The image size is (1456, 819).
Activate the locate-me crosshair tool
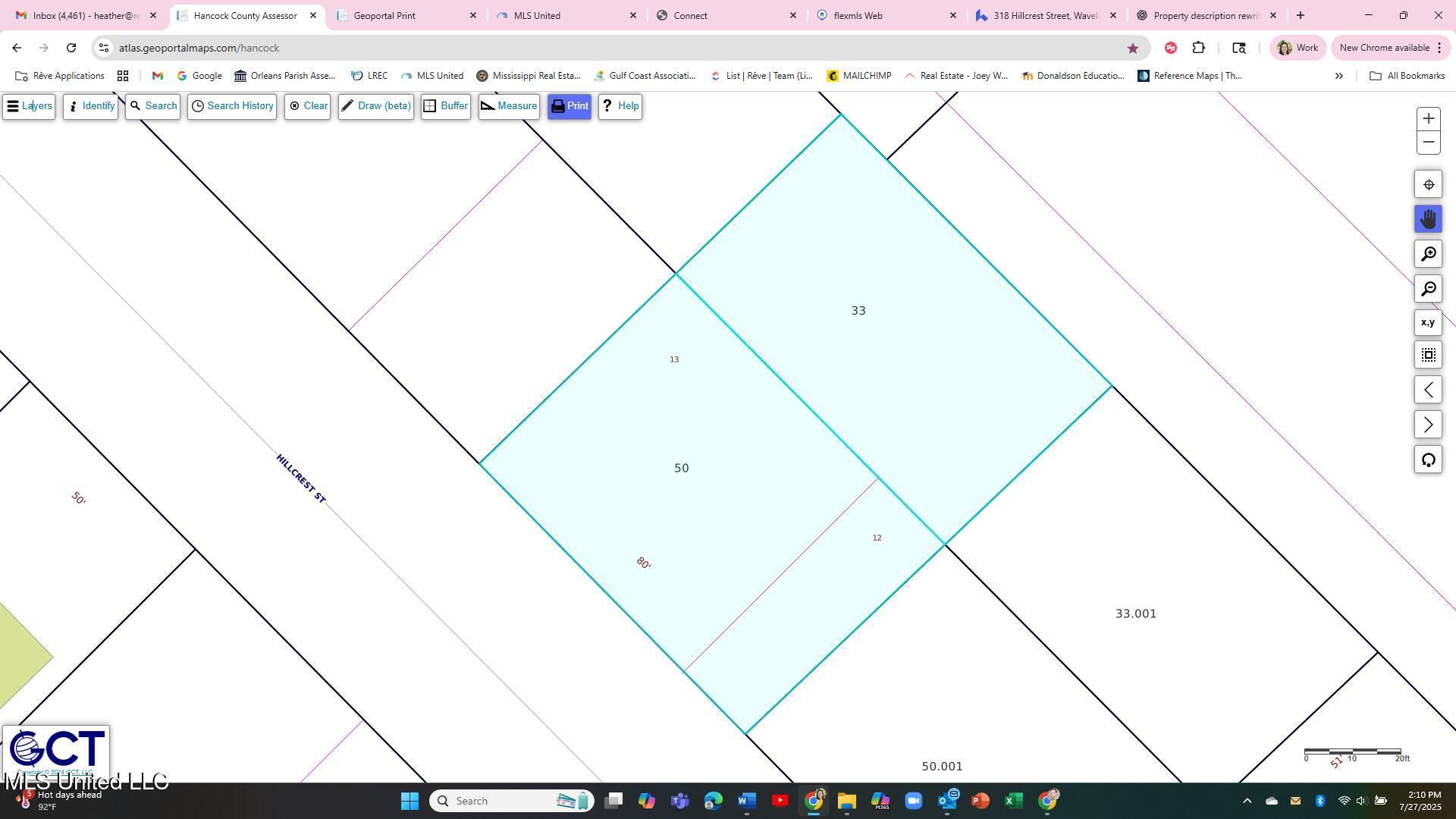[1428, 184]
